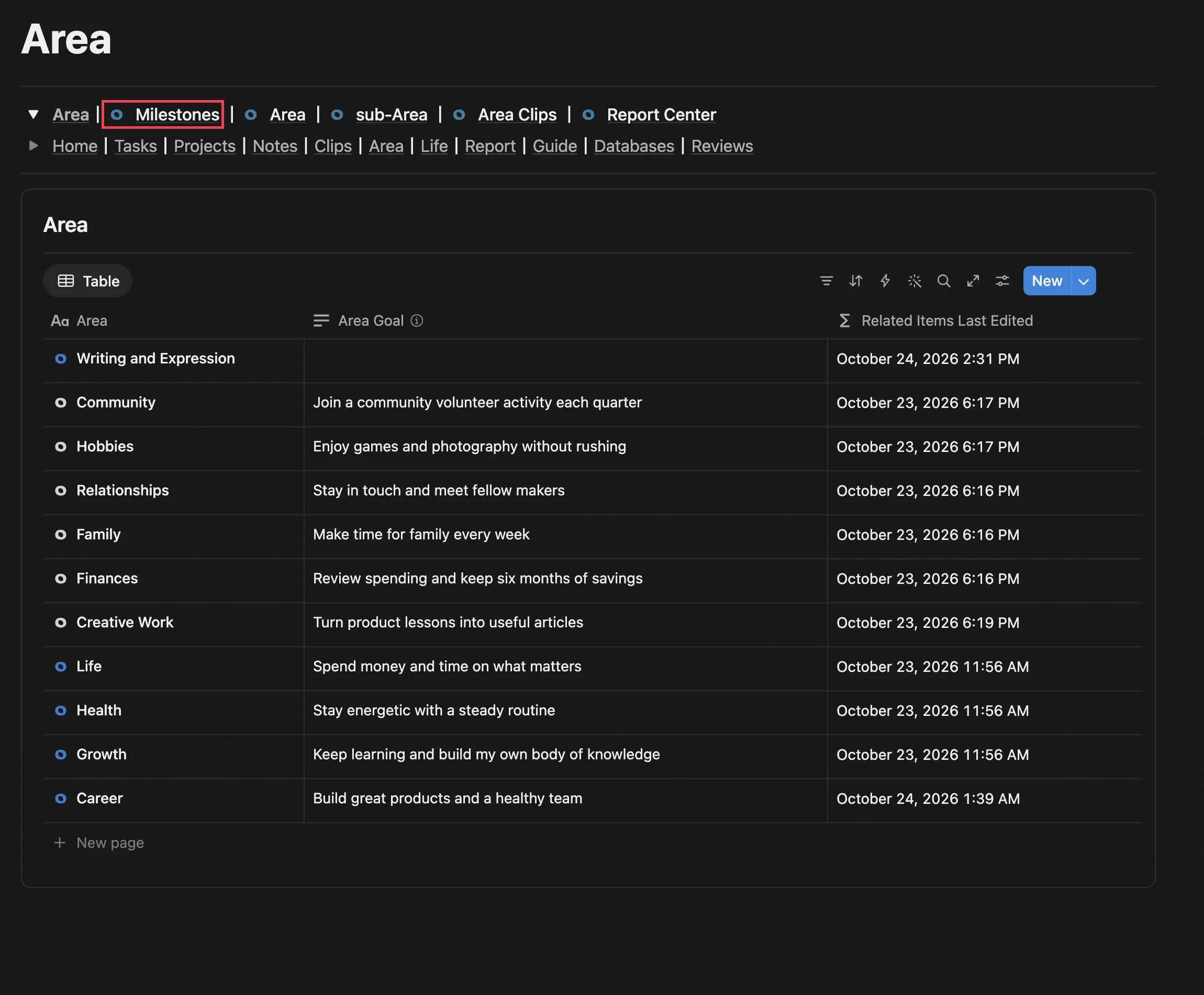Open Guide navigation link
Viewport: 1204px width, 995px height.
(x=554, y=146)
